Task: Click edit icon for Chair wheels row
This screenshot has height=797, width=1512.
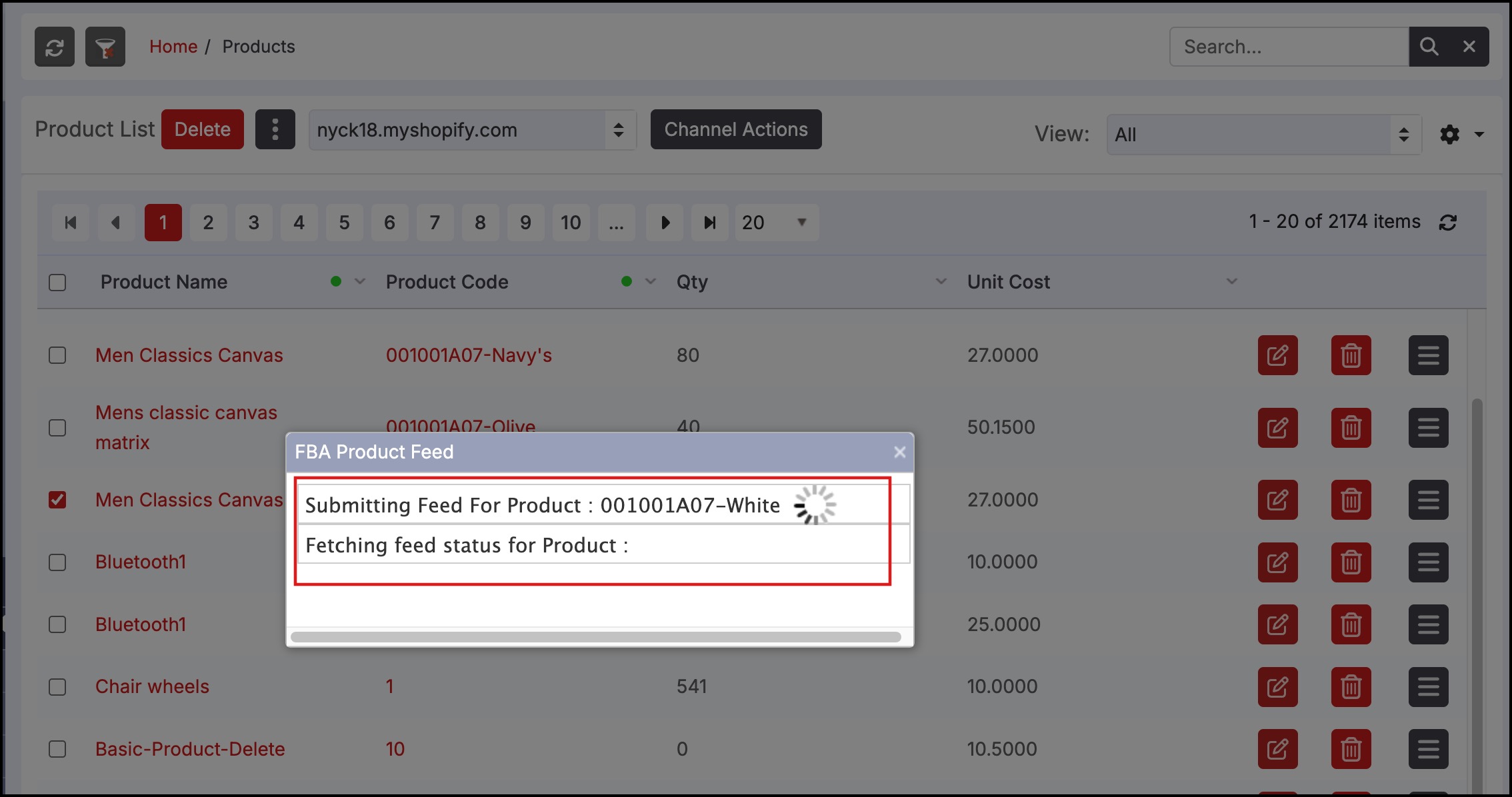Action: [1277, 686]
